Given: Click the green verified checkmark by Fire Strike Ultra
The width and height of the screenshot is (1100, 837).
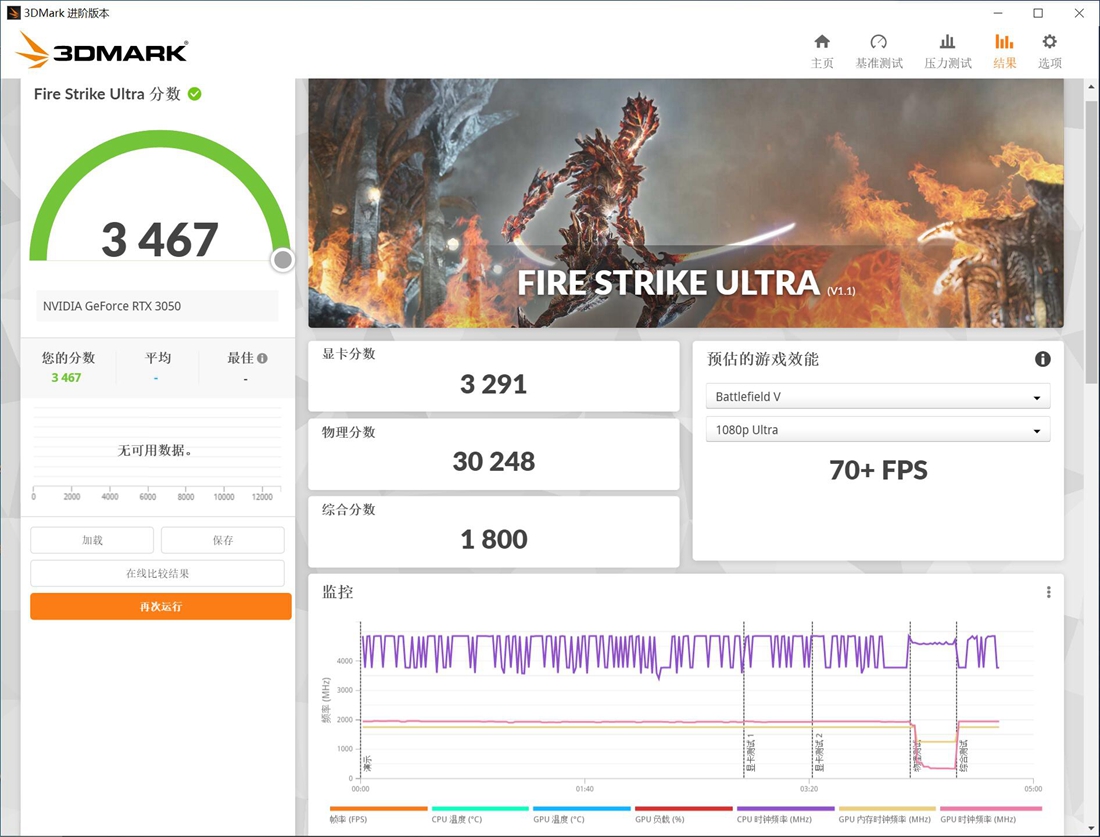Looking at the screenshot, I should (x=196, y=93).
